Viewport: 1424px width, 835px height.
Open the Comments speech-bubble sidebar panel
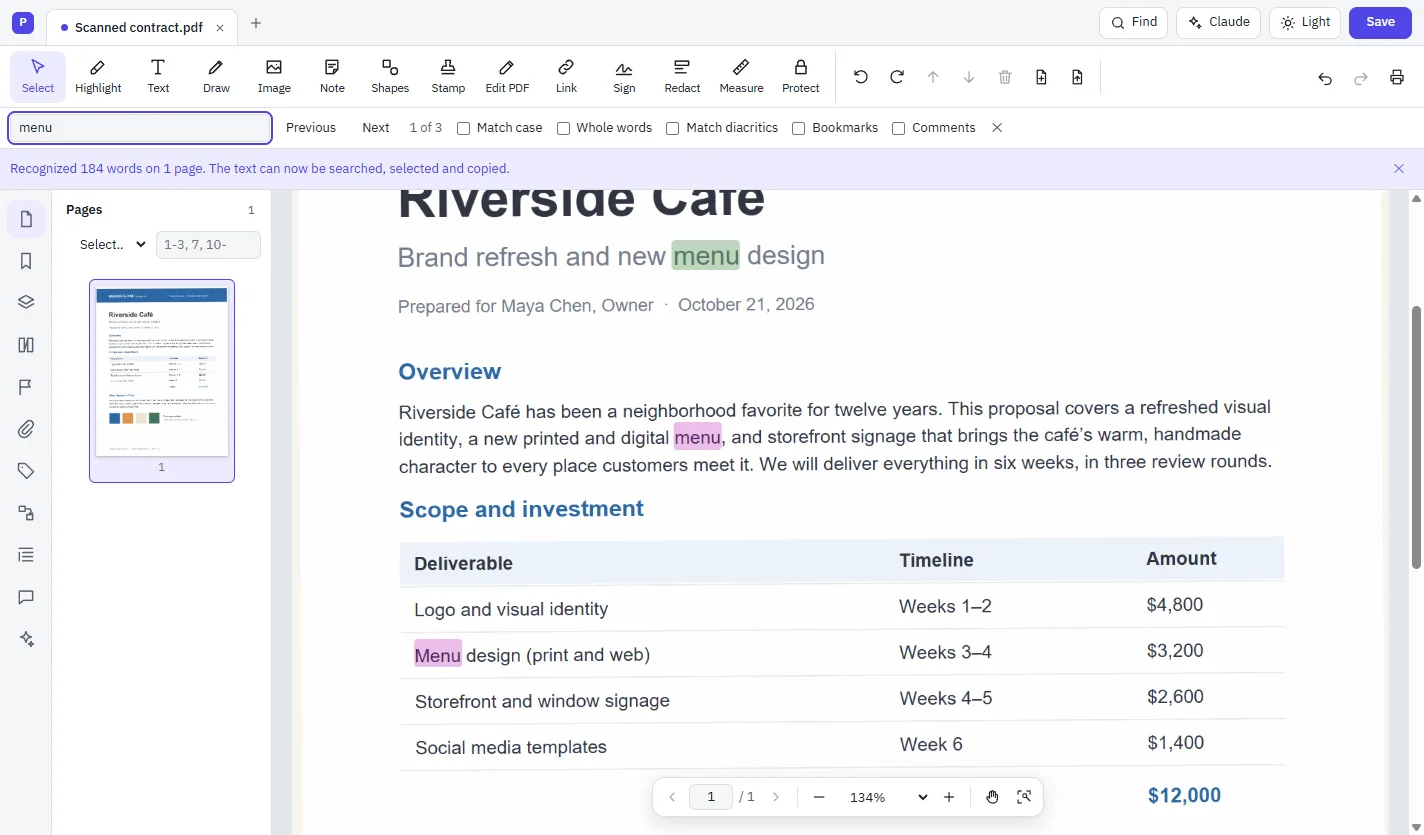[26, 597]
